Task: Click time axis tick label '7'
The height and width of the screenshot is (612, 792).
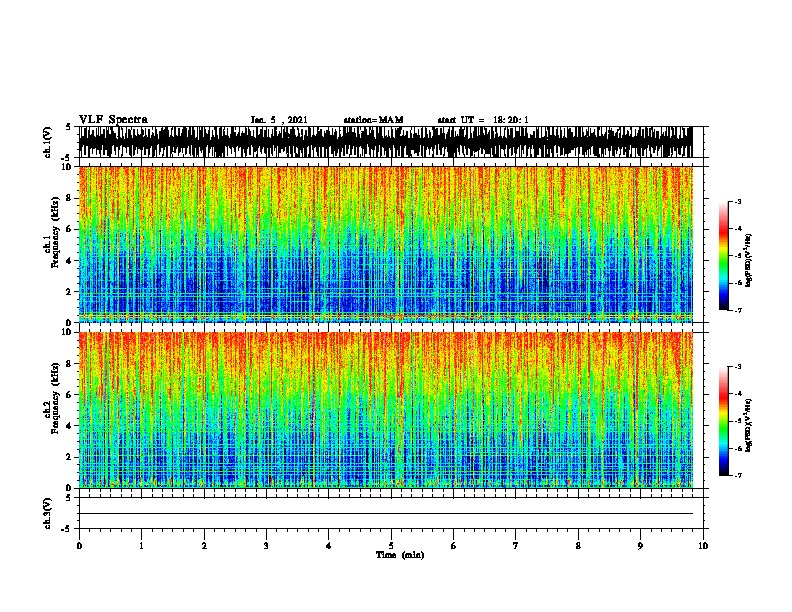Action: (516, 546)
